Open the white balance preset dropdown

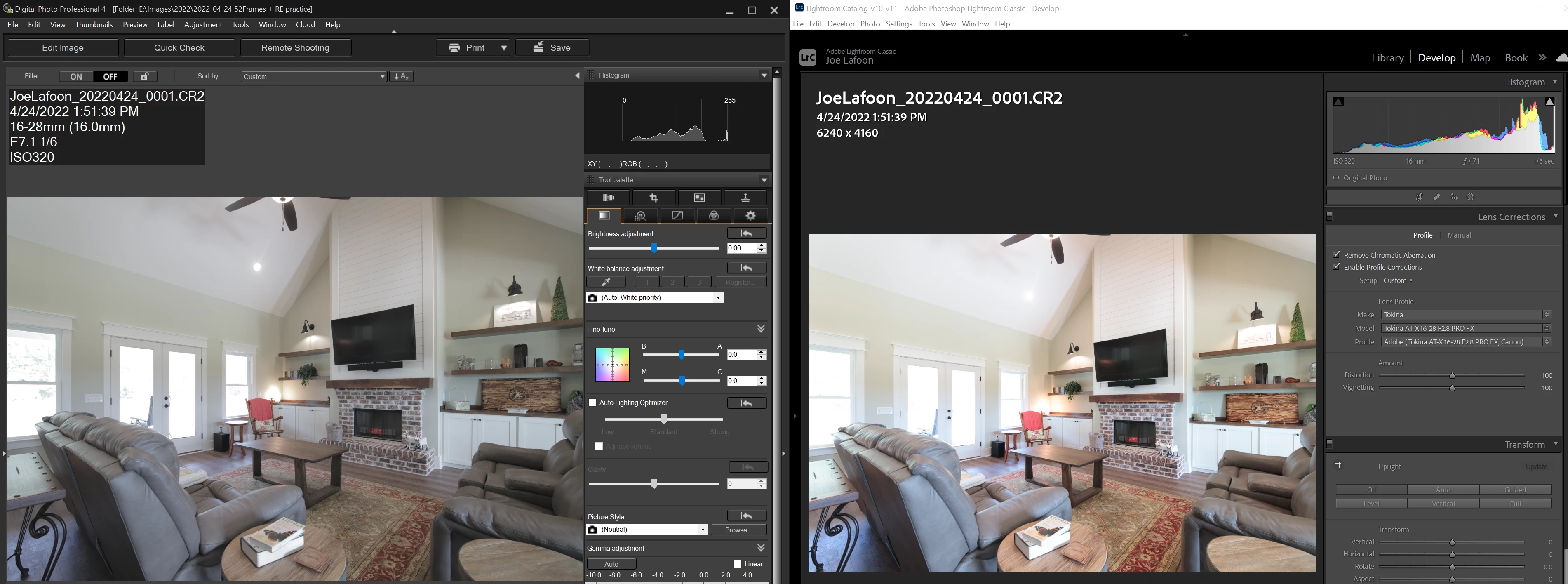[x=718, y=298]
